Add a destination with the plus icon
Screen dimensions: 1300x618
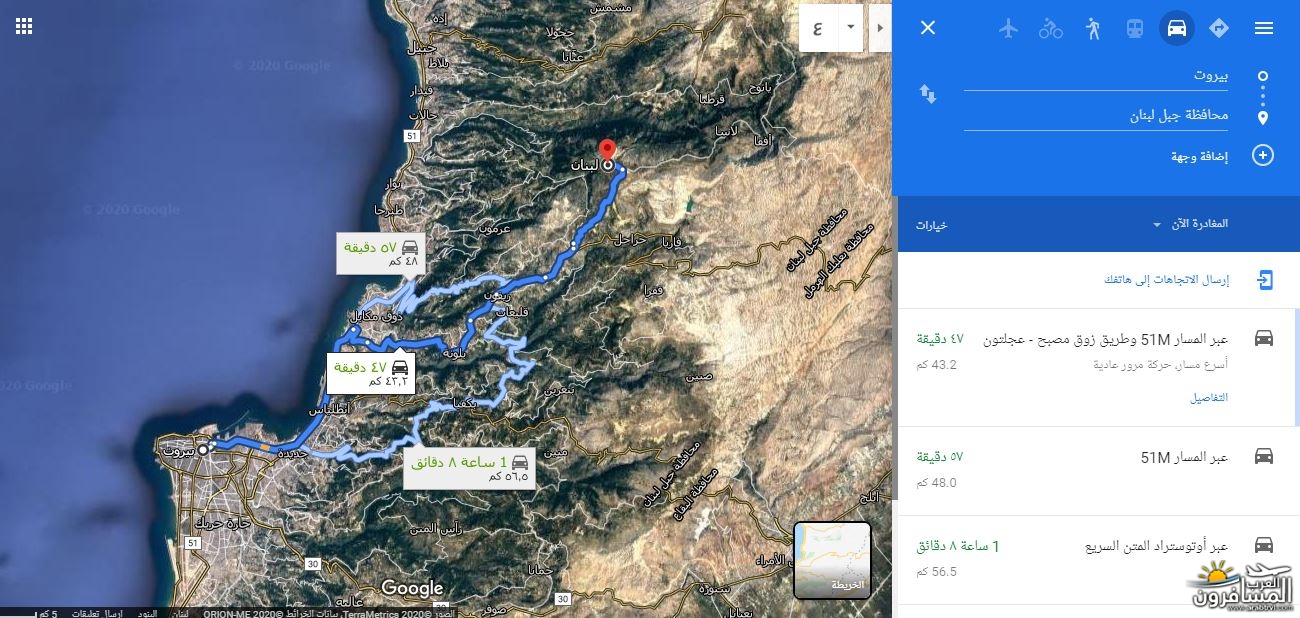point(1263,156)
